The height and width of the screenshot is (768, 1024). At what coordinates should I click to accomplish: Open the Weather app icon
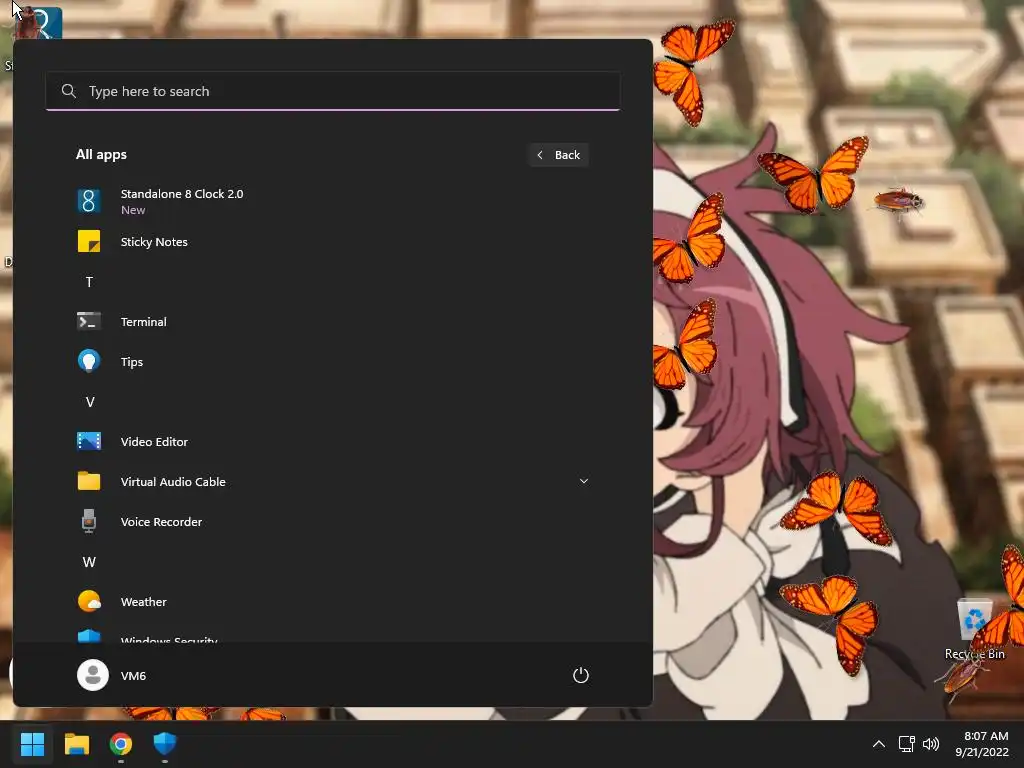89,601
